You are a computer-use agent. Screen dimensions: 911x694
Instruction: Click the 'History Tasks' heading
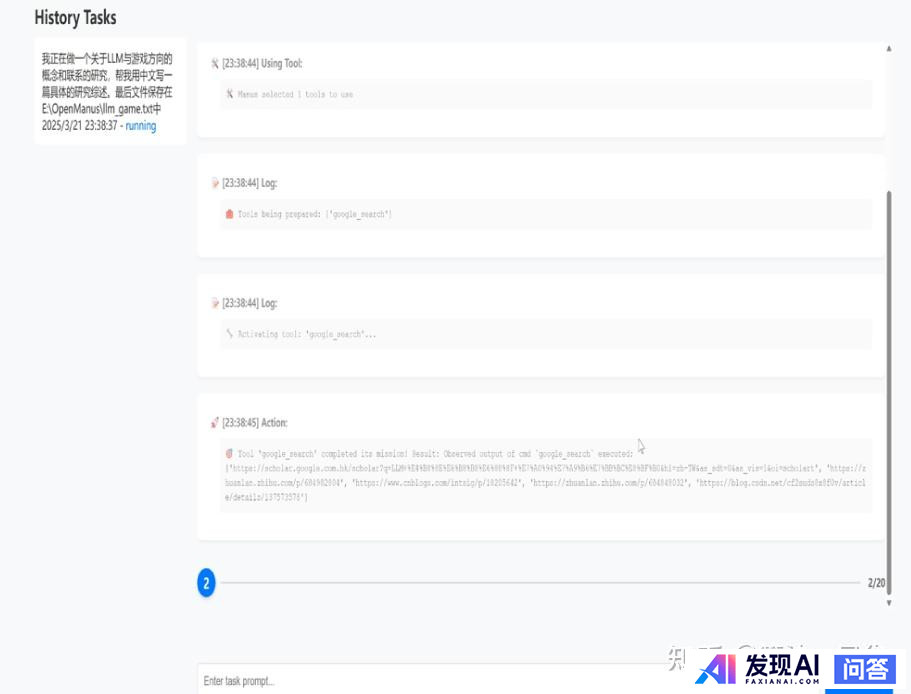[76, 17]
